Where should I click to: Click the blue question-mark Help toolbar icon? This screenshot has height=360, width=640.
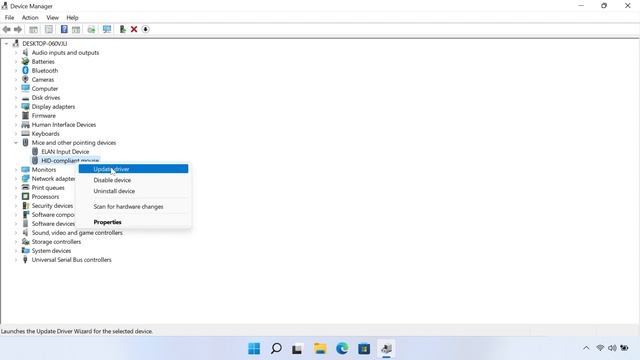coord(64,29)
